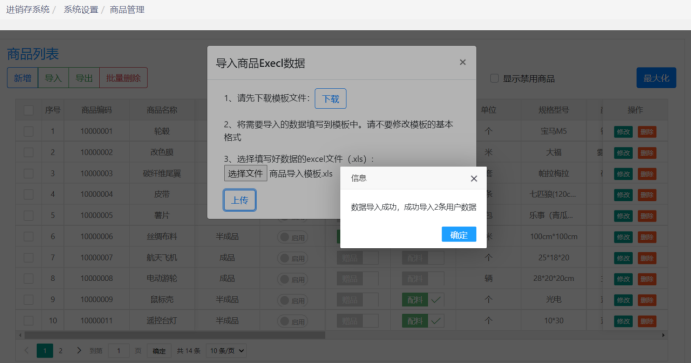This screenshot has height=364, width=692.
Task: Click the 批量删除 batch delete button
Action: 124,78
